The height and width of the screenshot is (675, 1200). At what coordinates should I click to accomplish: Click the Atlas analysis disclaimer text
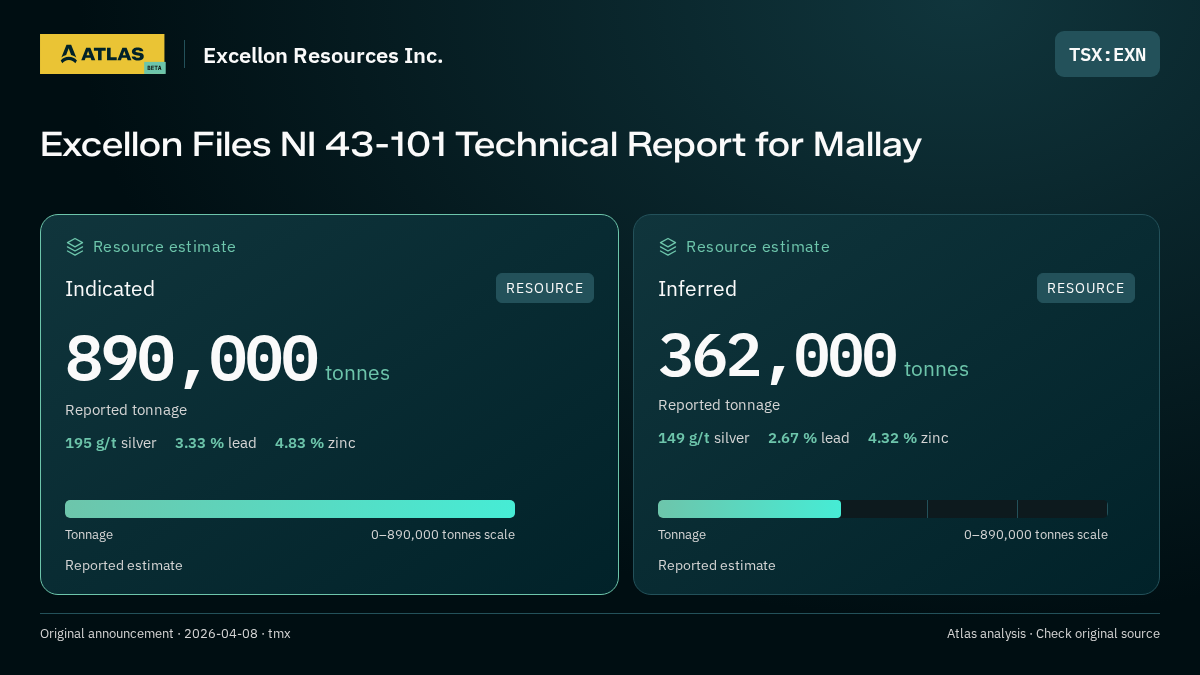pos(1053,634)
